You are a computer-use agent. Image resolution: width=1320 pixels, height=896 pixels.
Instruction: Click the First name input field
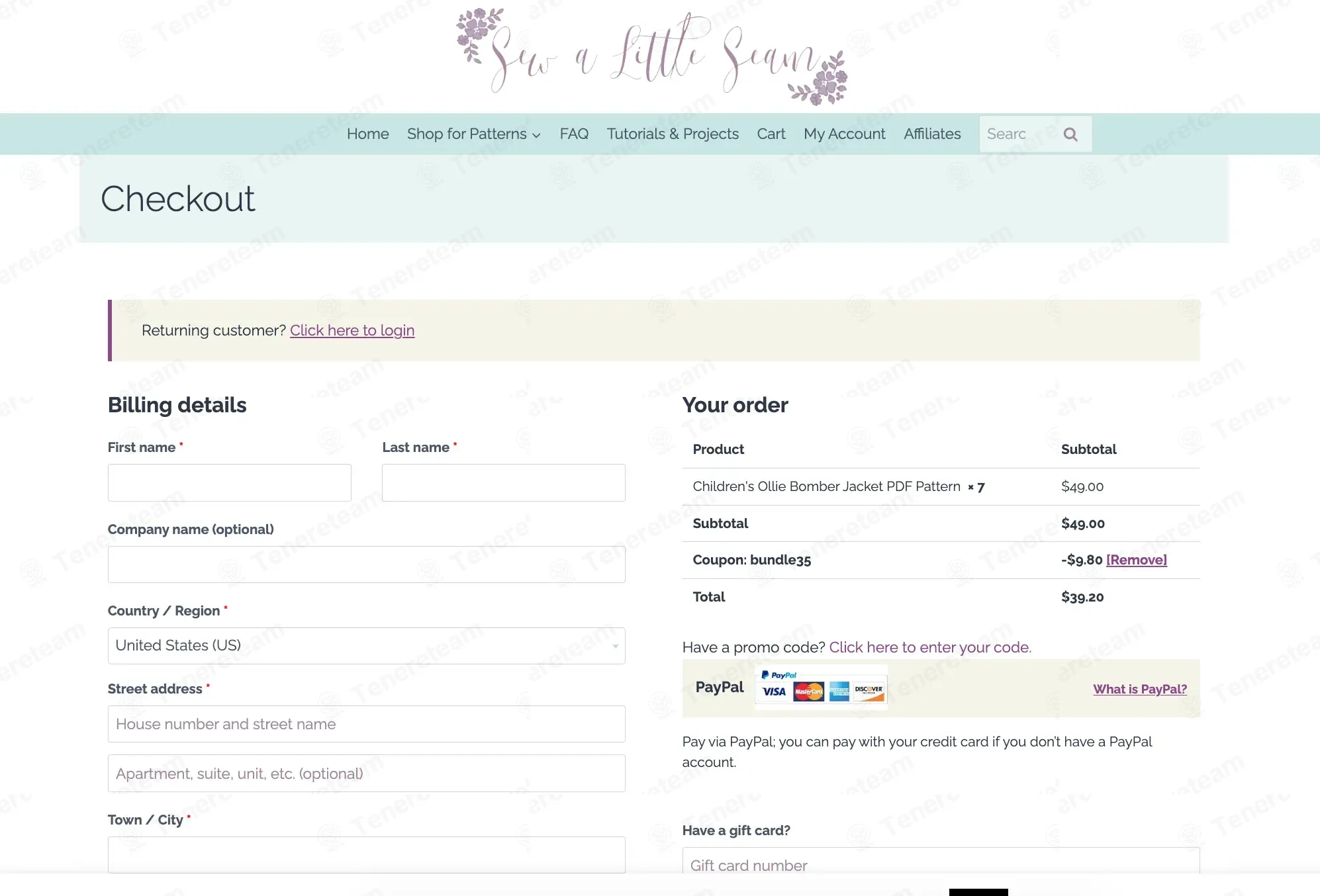[229, 482]
